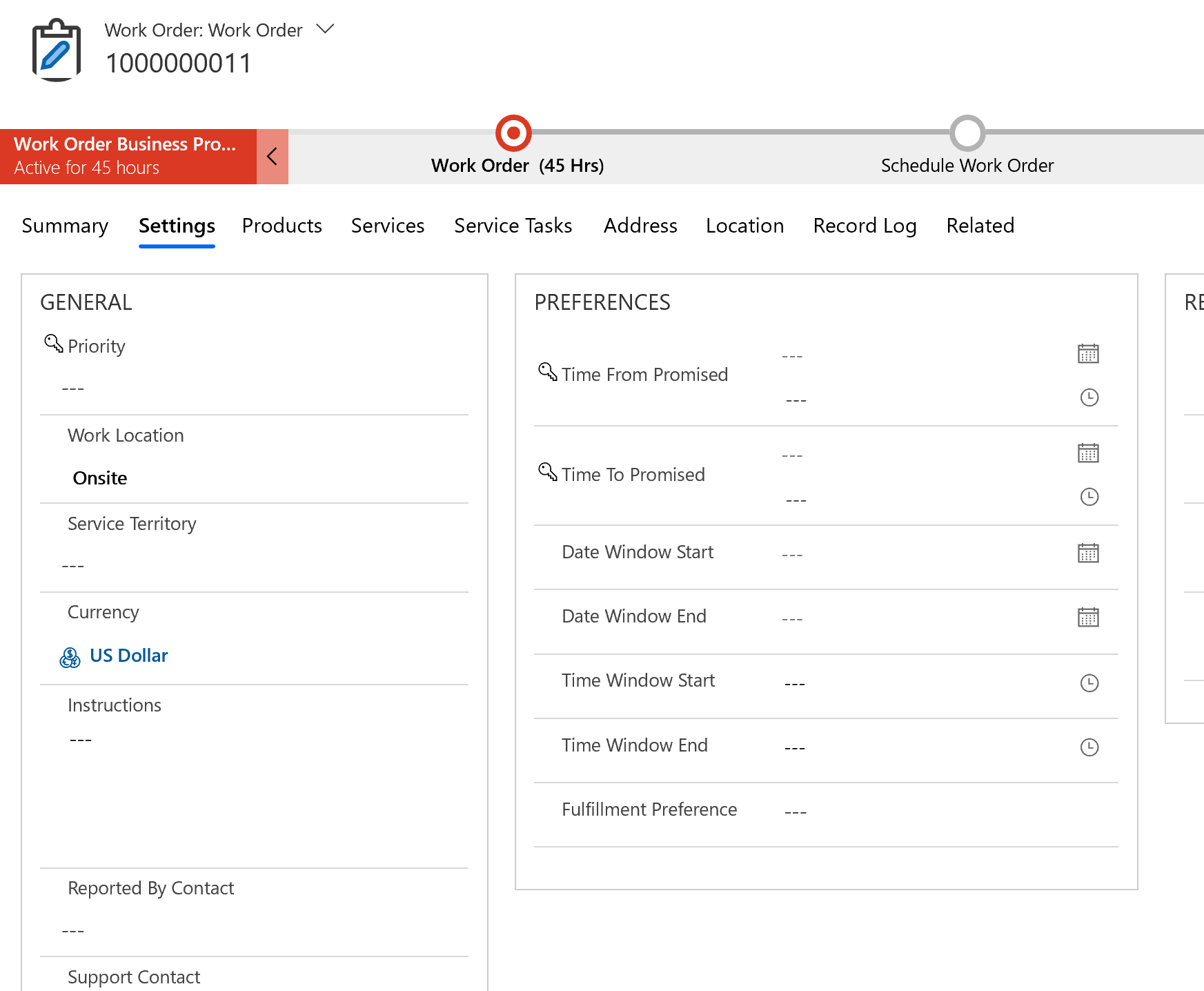Click the Work Order record pencil icon
Image resolution: width=1204 pixels, height=991 pixels.
[57, 48]
